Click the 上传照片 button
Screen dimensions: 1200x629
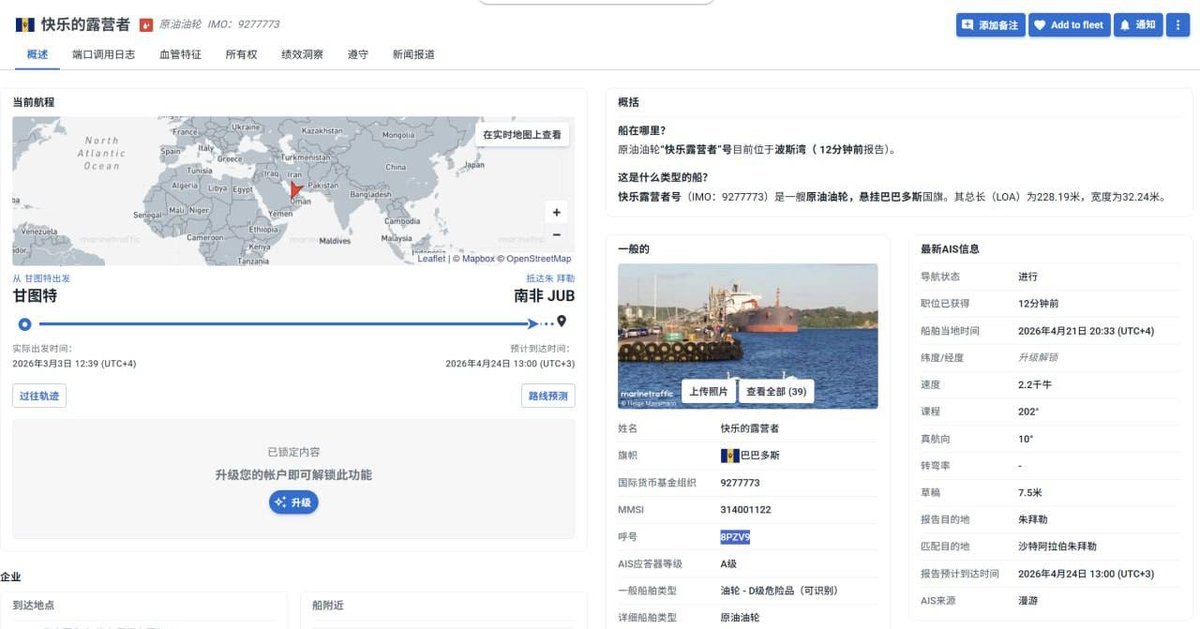click(708, 392)
